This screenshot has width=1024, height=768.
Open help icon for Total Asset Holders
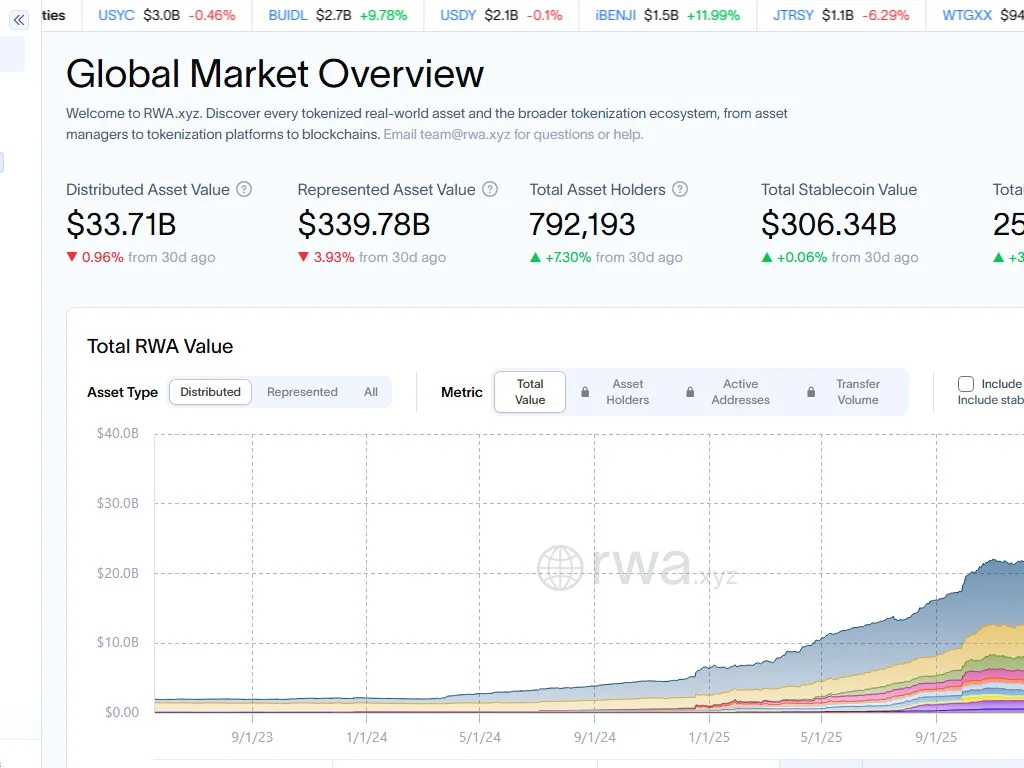coord(680,189)
